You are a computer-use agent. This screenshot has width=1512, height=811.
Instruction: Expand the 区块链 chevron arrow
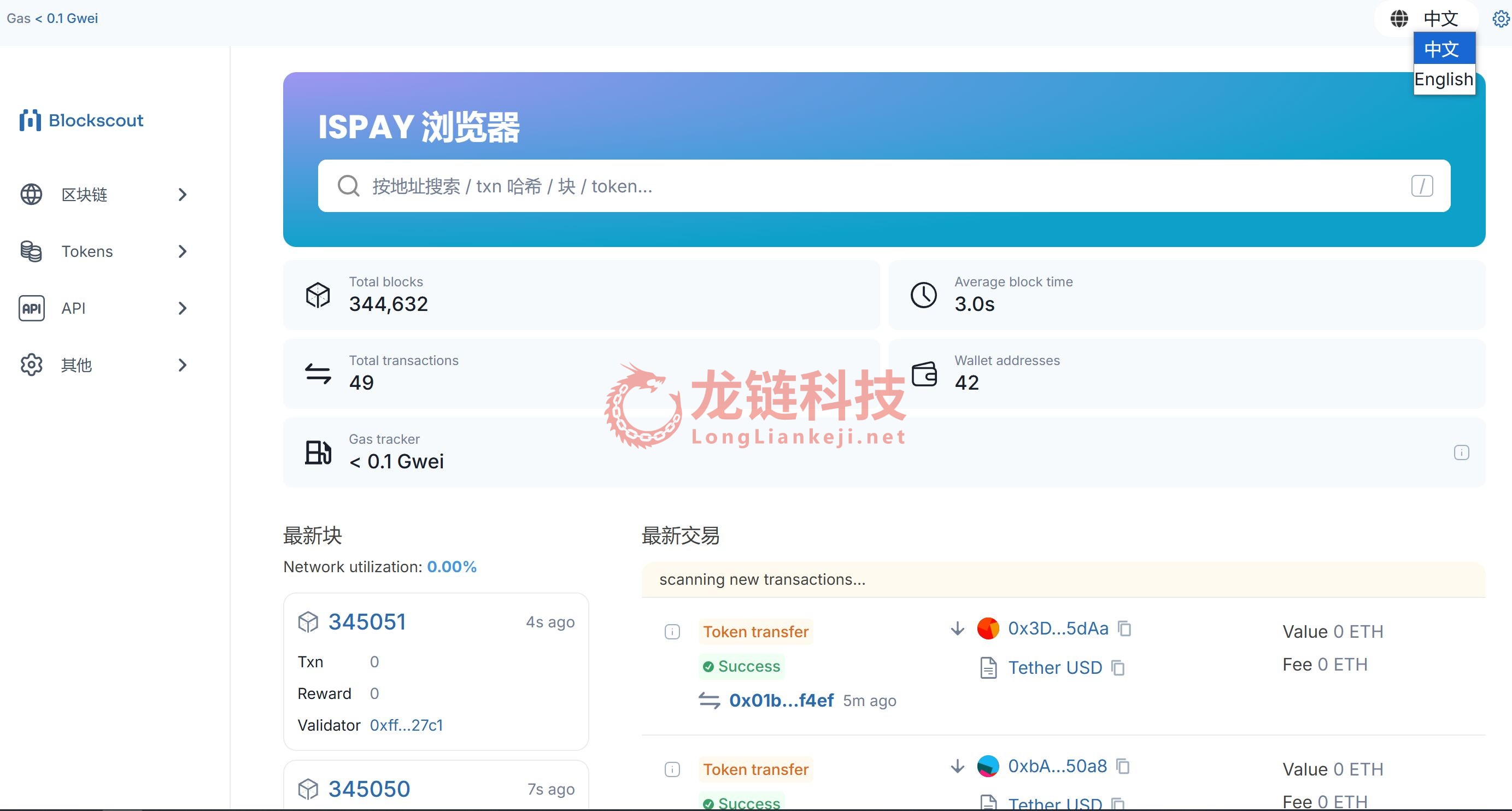(x=183, y=194)
